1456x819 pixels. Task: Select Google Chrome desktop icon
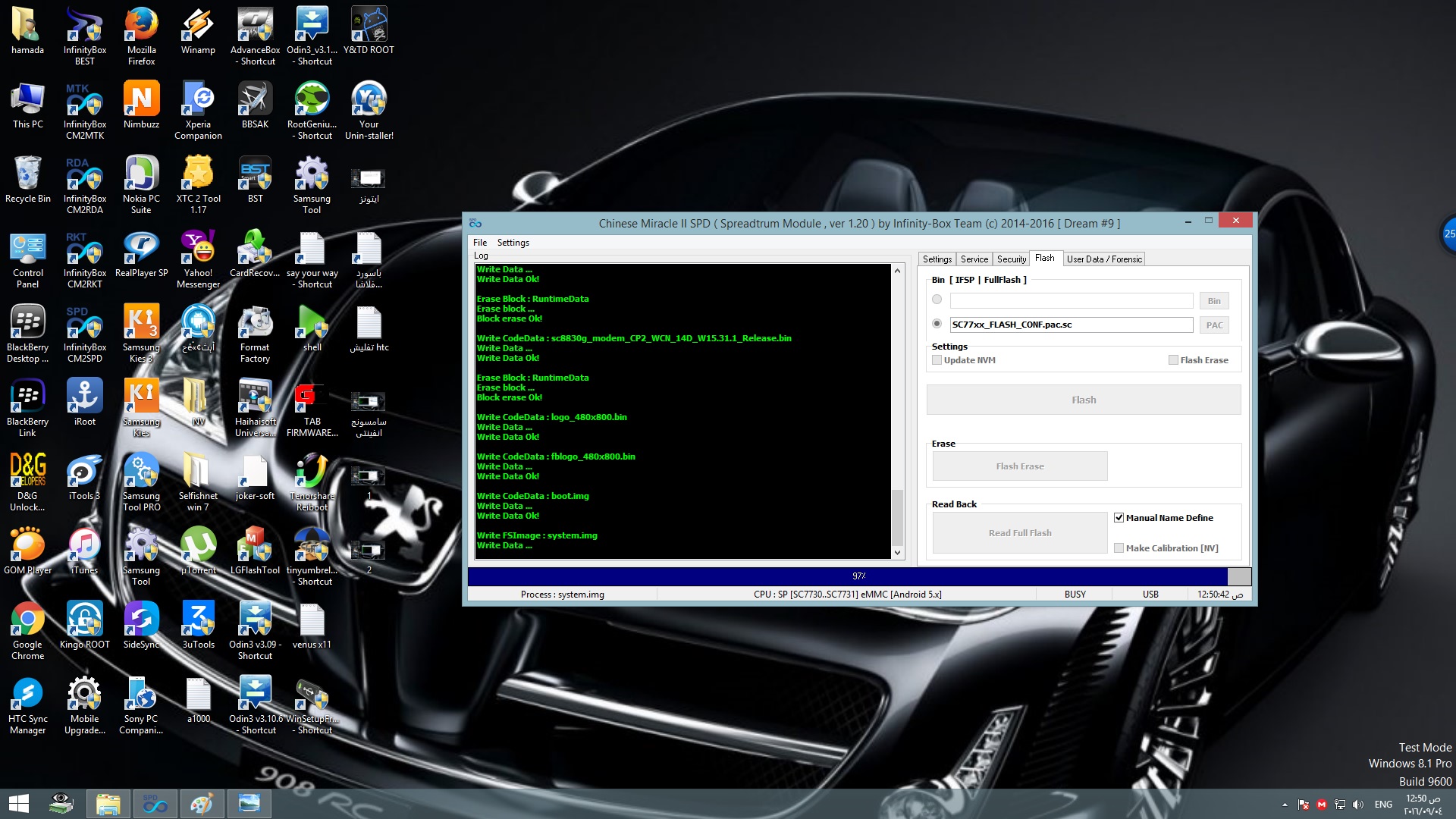pos(27,630)
